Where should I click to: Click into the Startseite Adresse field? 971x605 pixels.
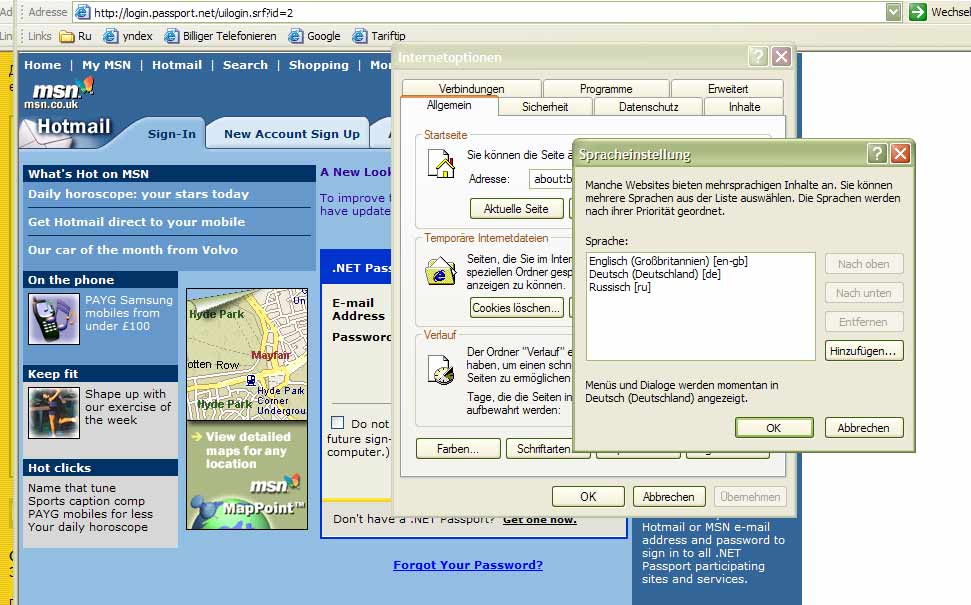pos(551,179)
